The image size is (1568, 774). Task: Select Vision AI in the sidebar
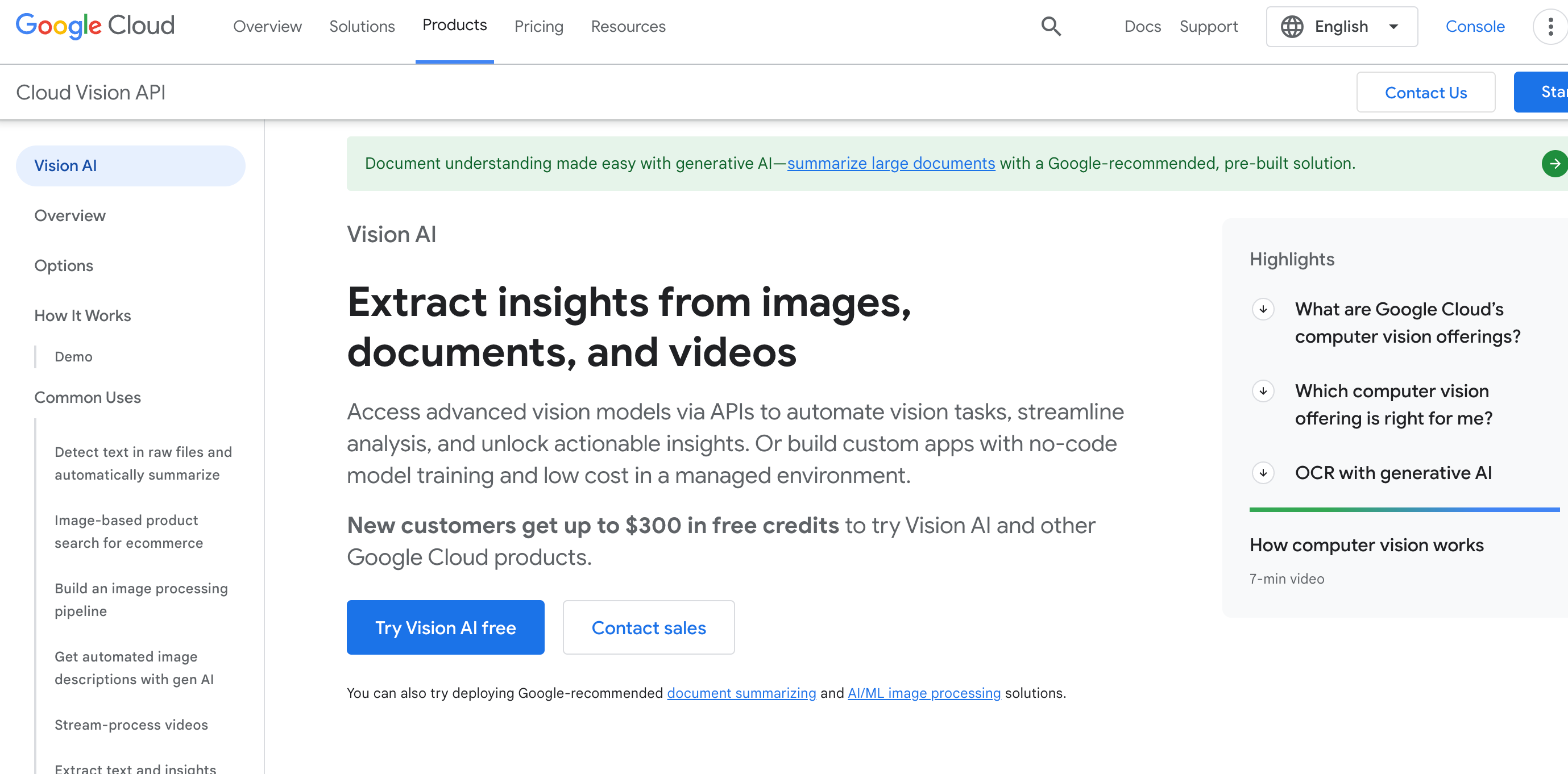(131, 165)
